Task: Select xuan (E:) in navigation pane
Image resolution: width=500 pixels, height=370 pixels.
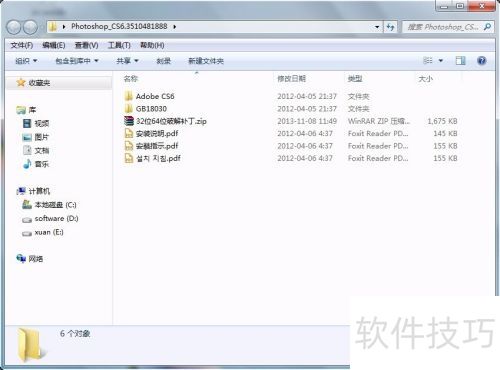Action: coord(49,232)
